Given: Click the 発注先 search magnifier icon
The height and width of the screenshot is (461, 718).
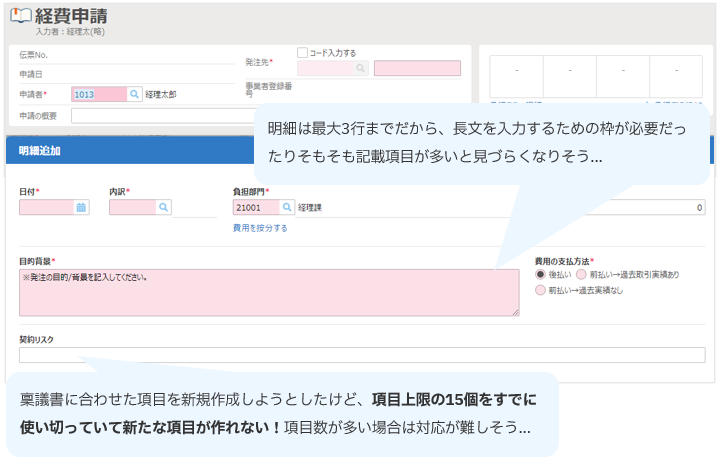Looking at the screenshot, I should tap(361, 69).
